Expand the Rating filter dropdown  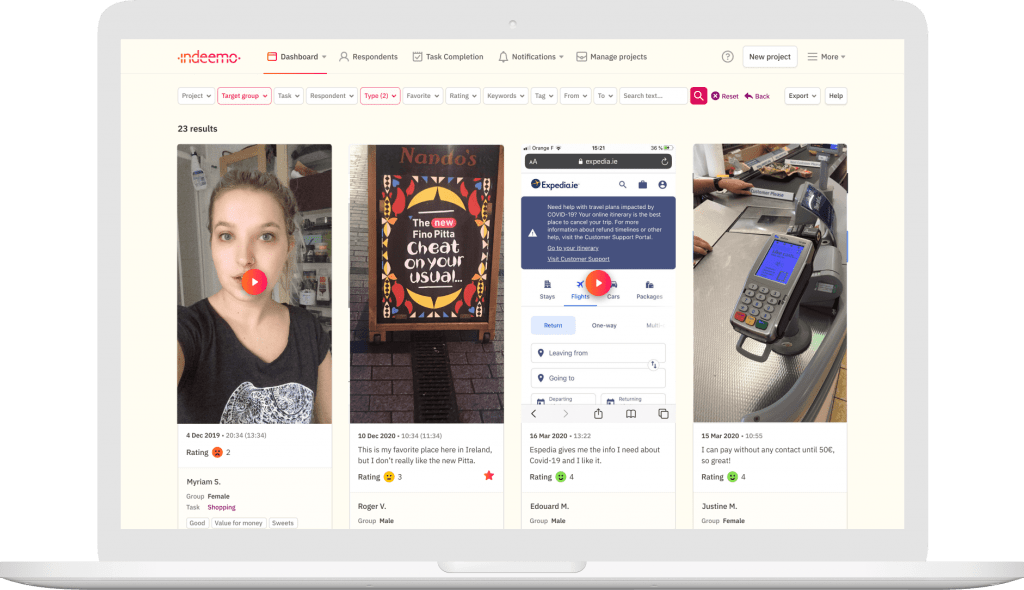463,96
